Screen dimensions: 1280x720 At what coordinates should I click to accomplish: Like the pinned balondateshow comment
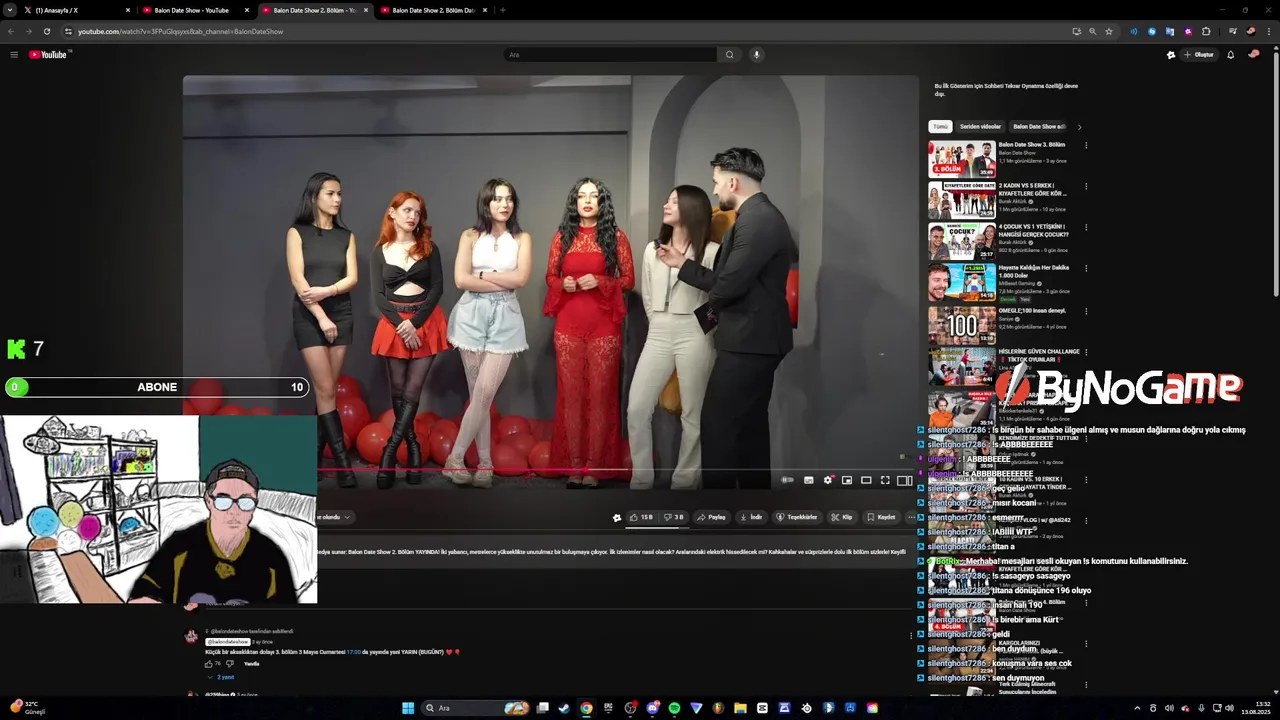click(209, 664)
